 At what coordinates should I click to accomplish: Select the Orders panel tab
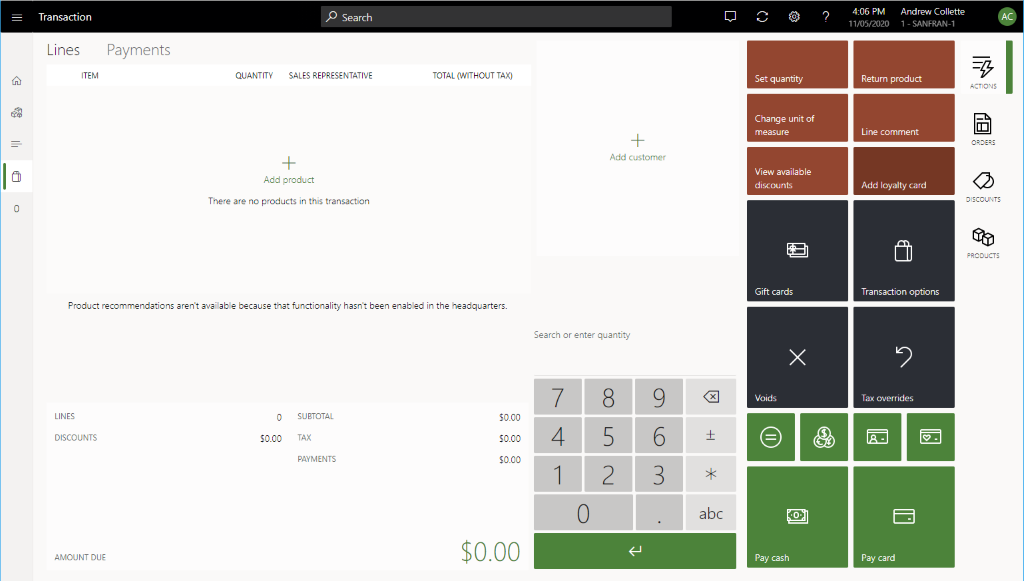pos(983,129)
